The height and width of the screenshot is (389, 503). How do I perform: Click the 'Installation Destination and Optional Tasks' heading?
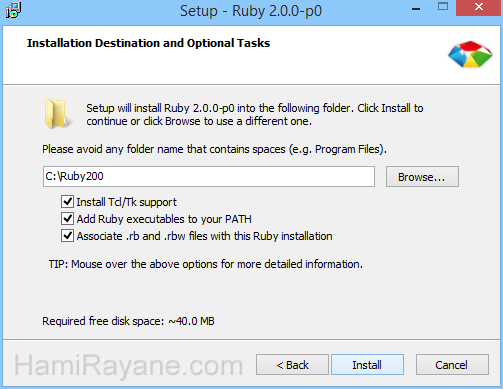click(x=148, y=43)
